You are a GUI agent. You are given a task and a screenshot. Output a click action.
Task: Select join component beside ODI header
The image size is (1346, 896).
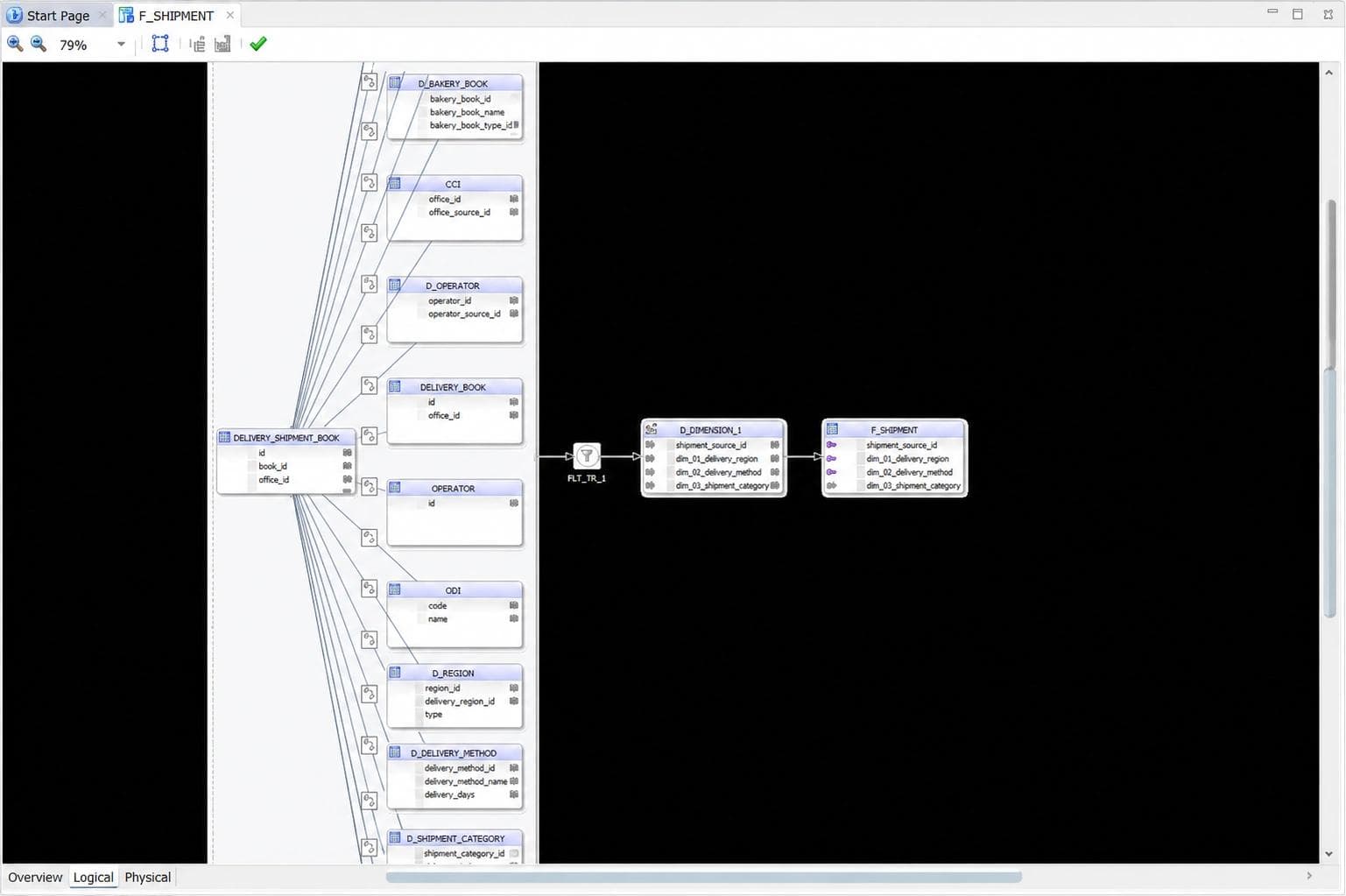point(370,589)
